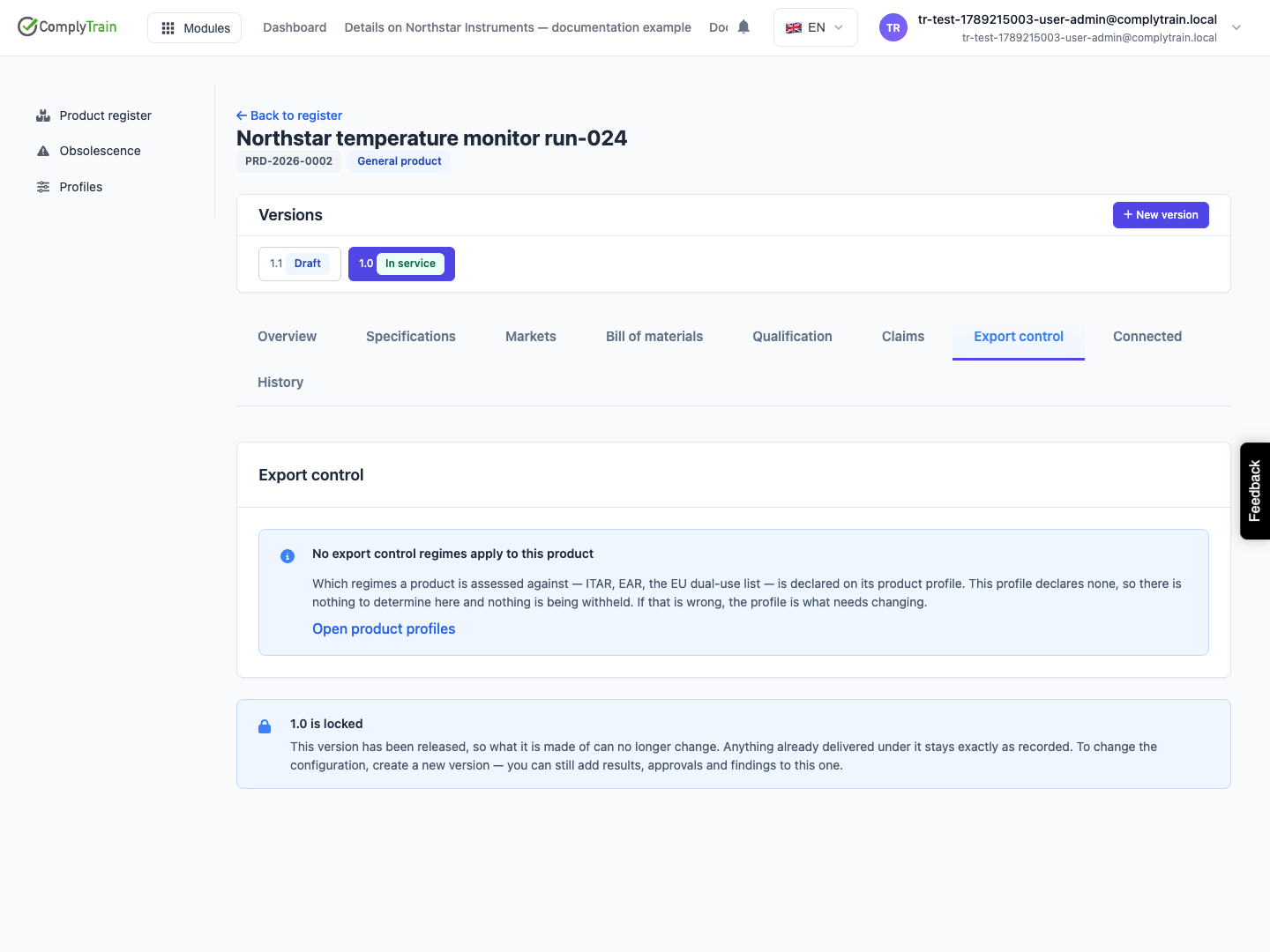Select version 1.1 Draft
1270x952 pixels.
click(300, 264)
